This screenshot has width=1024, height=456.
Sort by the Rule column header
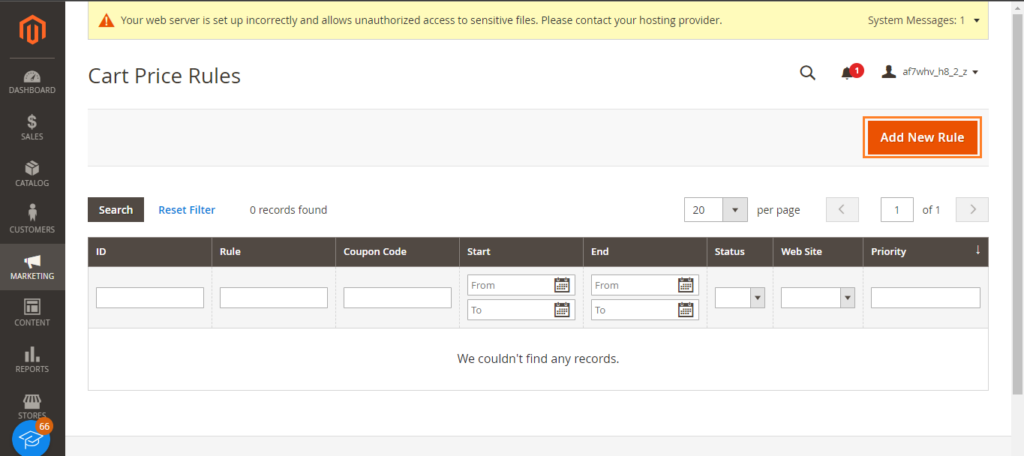pyautogui.click(x=274, y=252)
